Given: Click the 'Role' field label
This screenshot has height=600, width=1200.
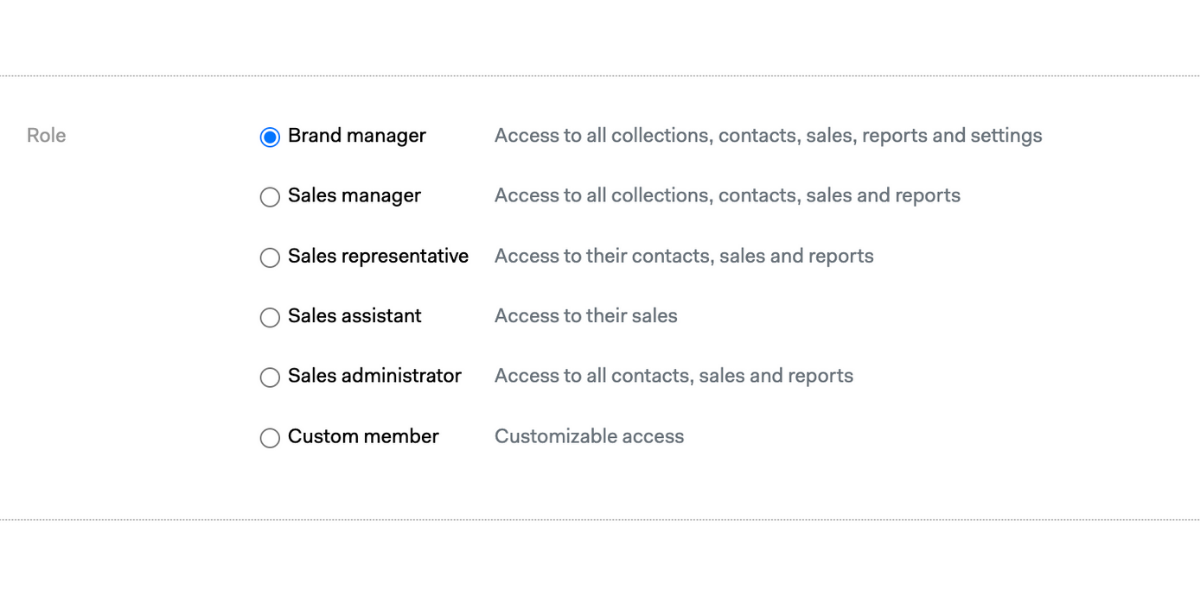Looking at the screenshot, I should pyautogui.click(x=46, y=135).
